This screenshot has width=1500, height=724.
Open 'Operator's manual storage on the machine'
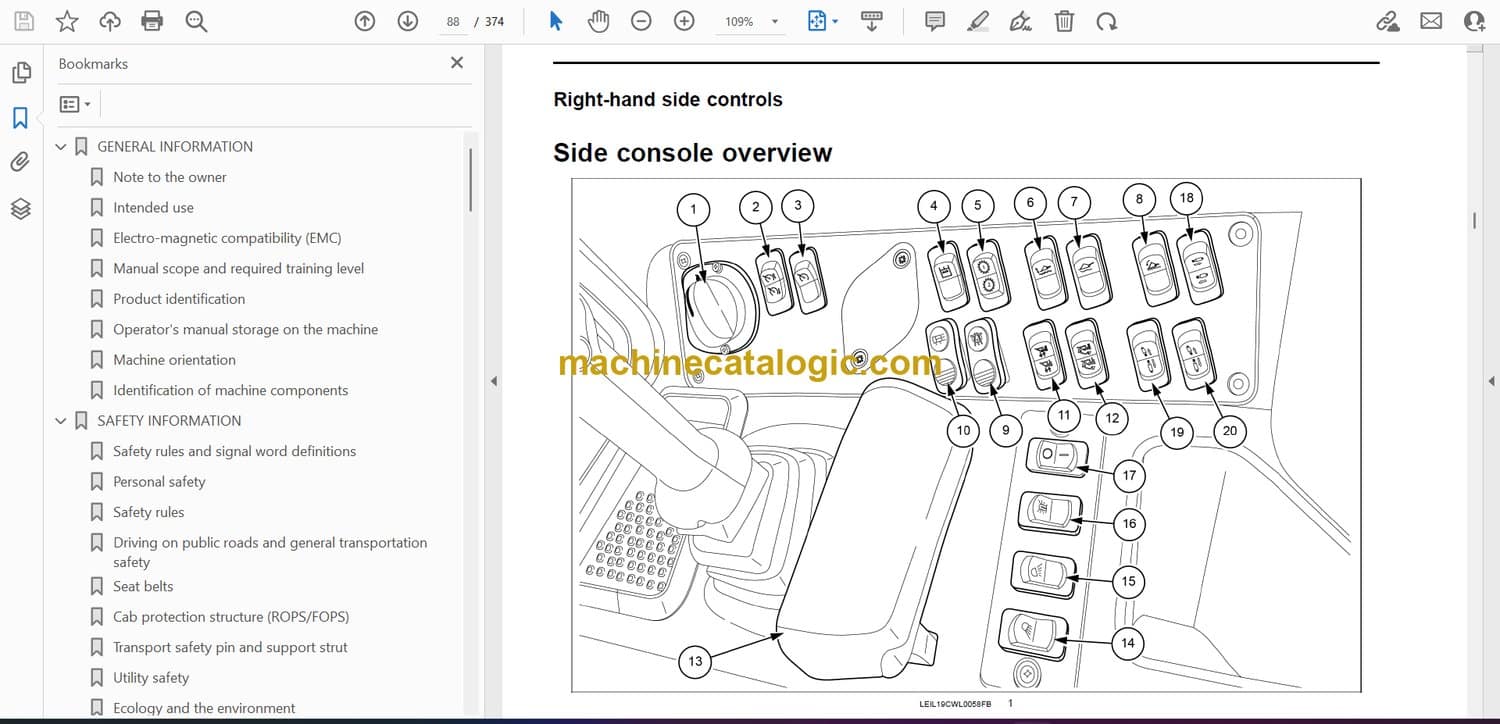click(245, 329)
